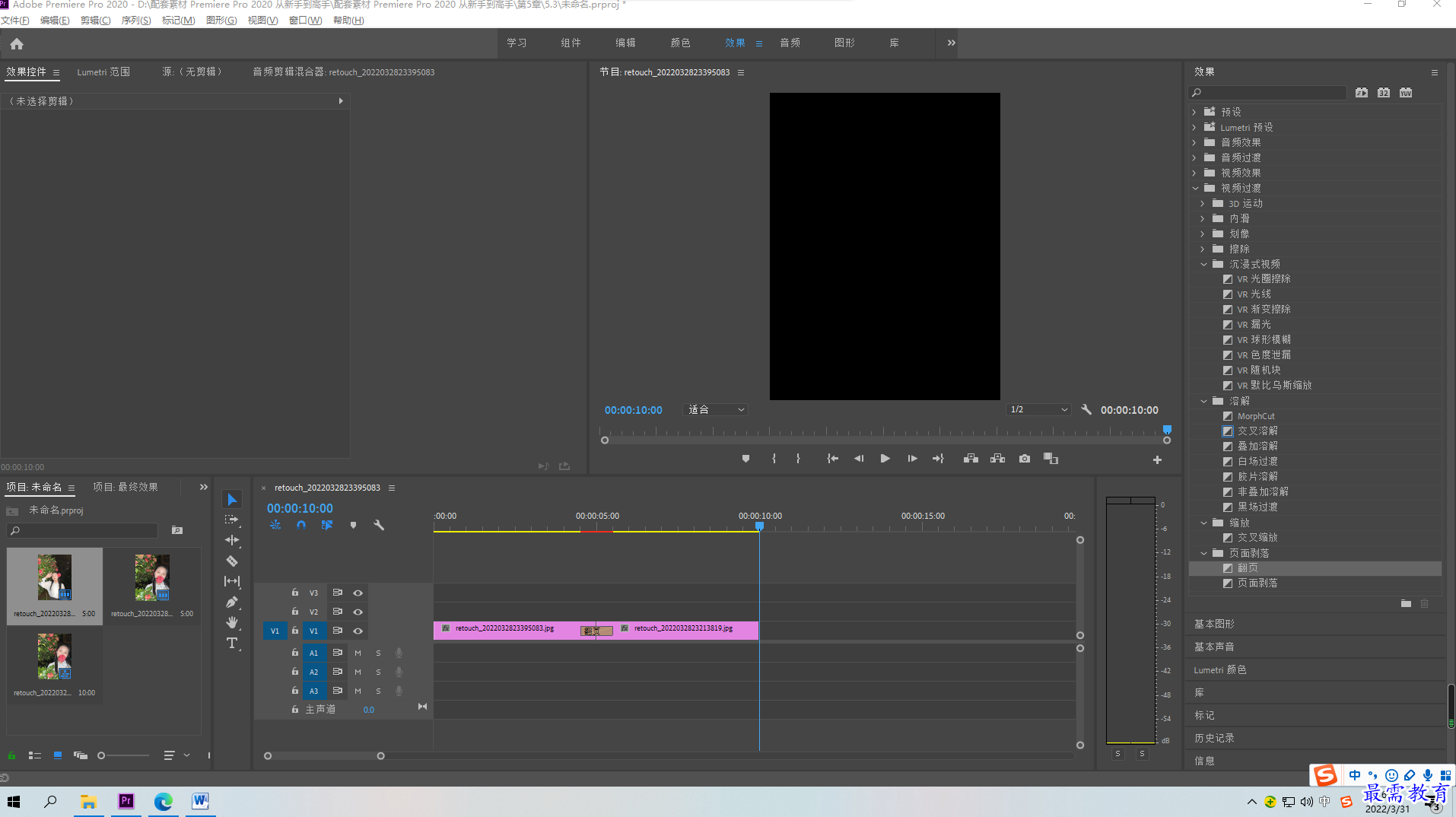Play the program monitor sequence

[x=885, y=459]
